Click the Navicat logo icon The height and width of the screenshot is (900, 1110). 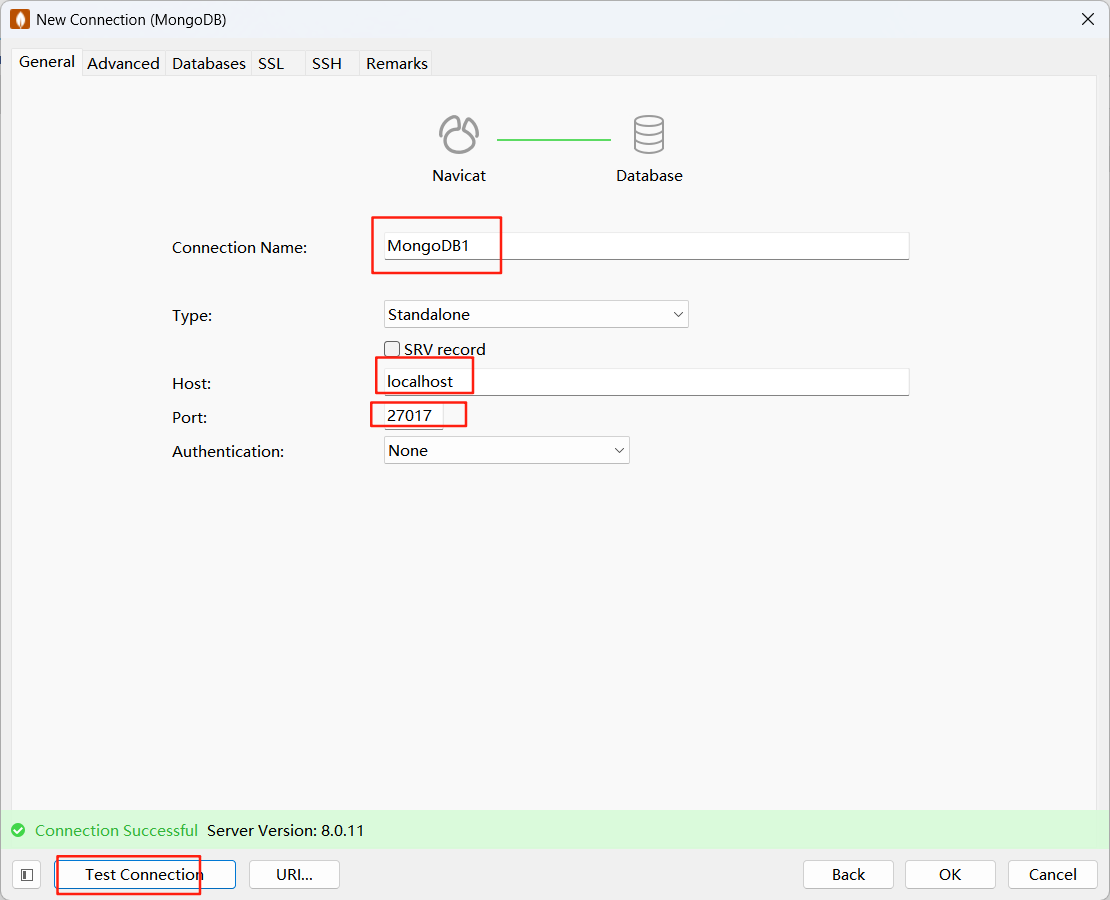(459, 134)
